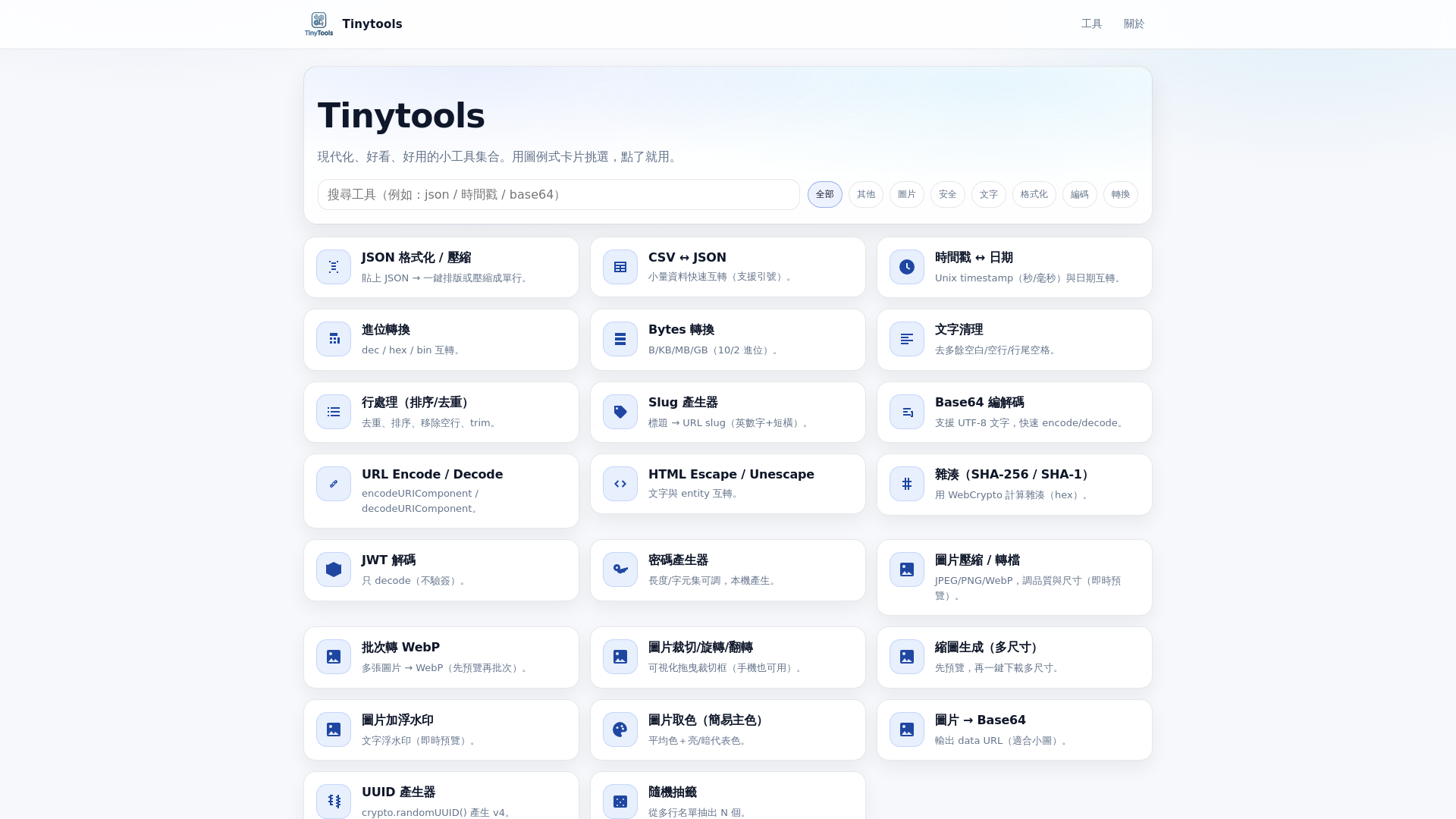This screenshot has height=819, width=1456.
Task: Open the Bytes 轉換 tool title
Action: click(x=681, y=330)
